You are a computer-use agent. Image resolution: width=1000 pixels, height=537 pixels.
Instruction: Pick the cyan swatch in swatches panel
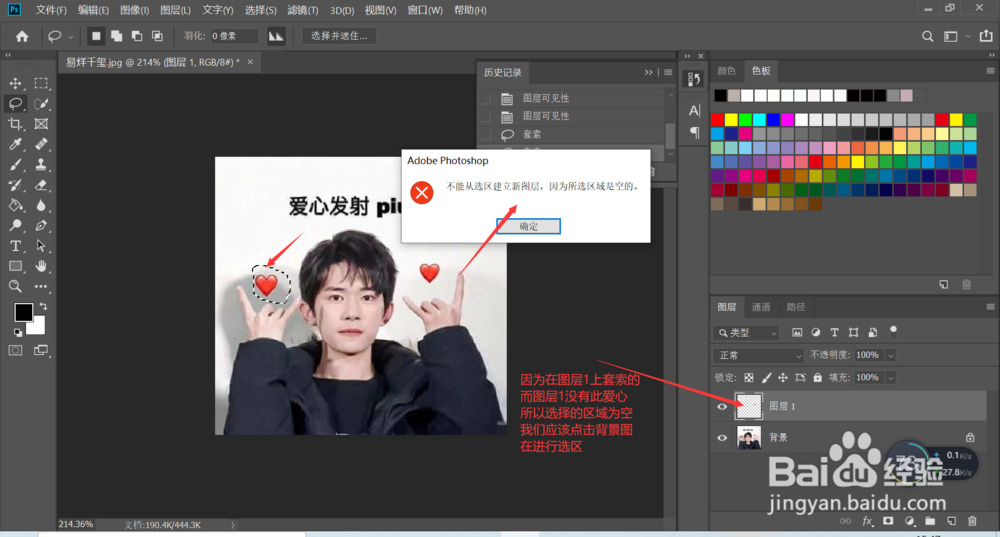coord(759,120)
